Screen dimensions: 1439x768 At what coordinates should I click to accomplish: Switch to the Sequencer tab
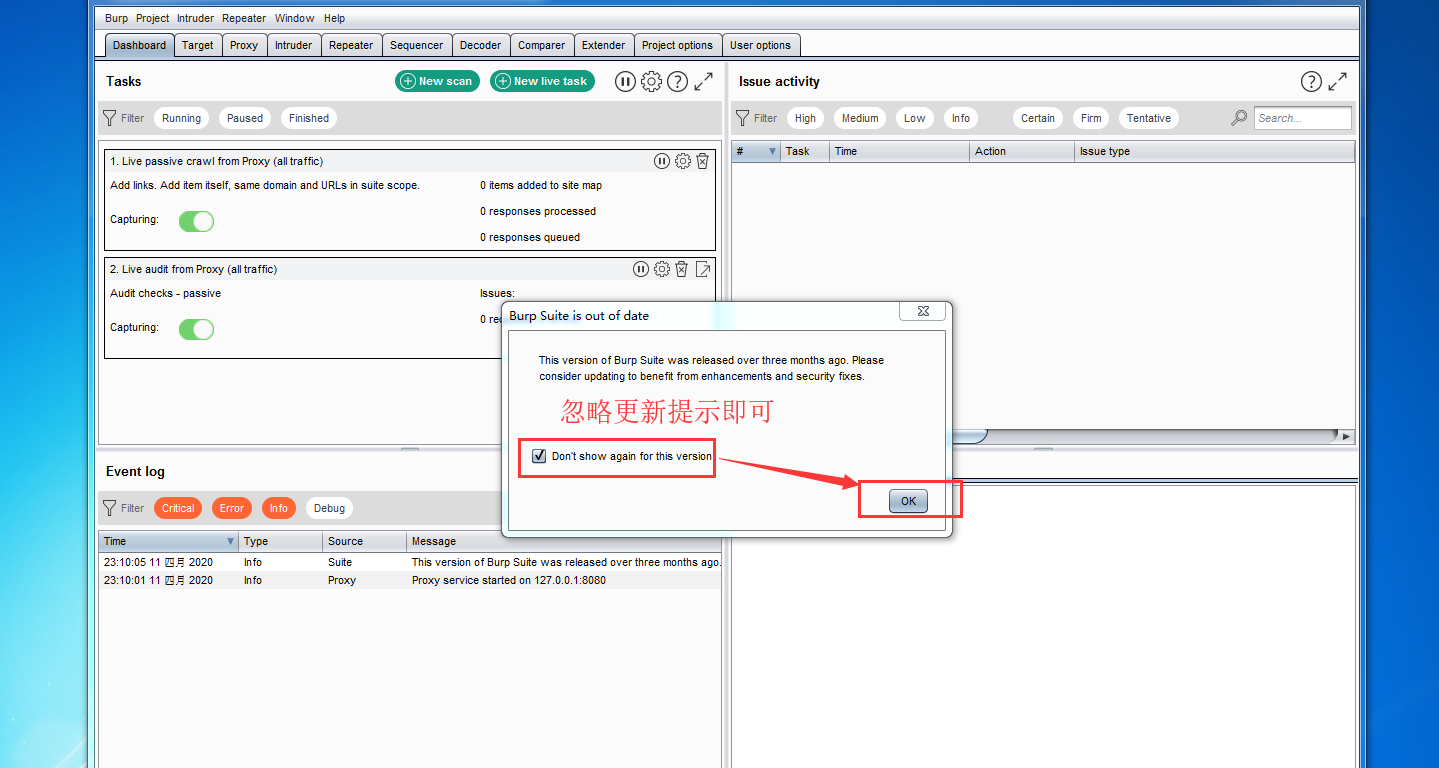(x=416, y=45)
